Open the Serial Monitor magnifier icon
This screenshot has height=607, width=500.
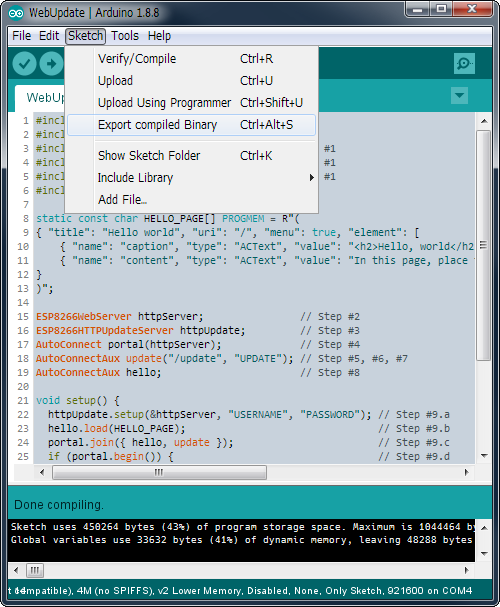[x=464, y=63]
